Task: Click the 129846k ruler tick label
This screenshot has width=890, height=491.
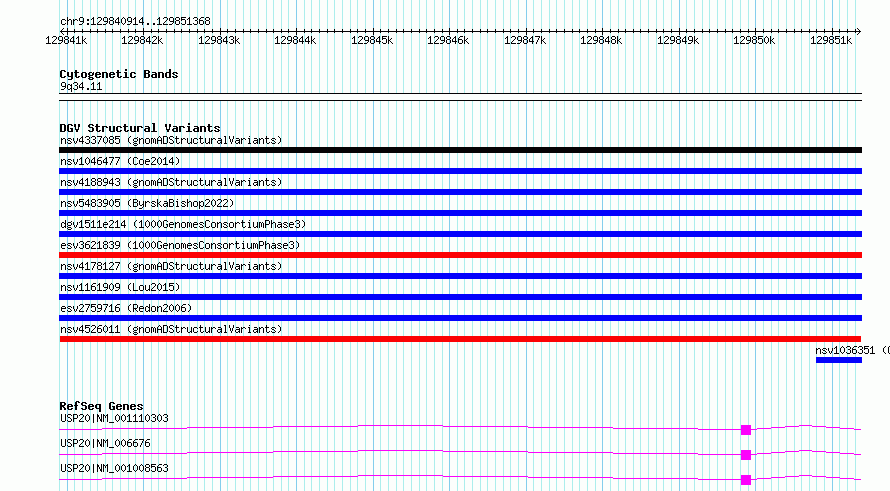Action: coord(448,40)
